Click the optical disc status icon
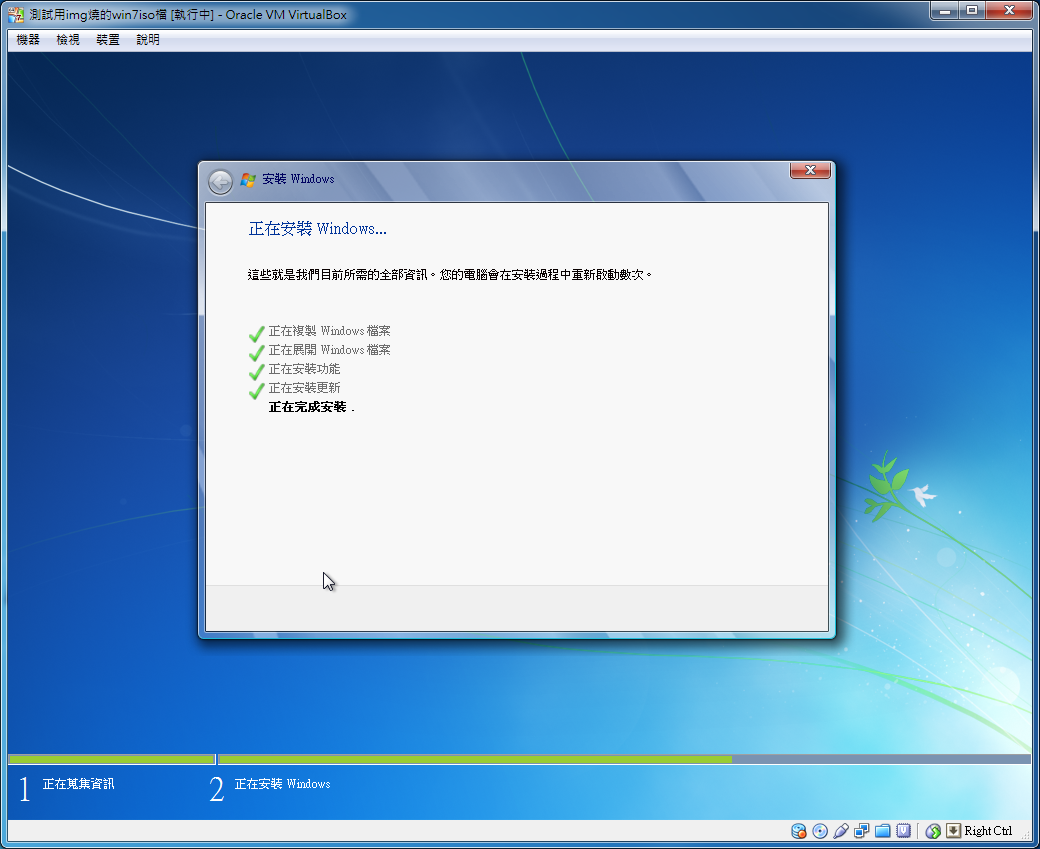 (820, 830)
